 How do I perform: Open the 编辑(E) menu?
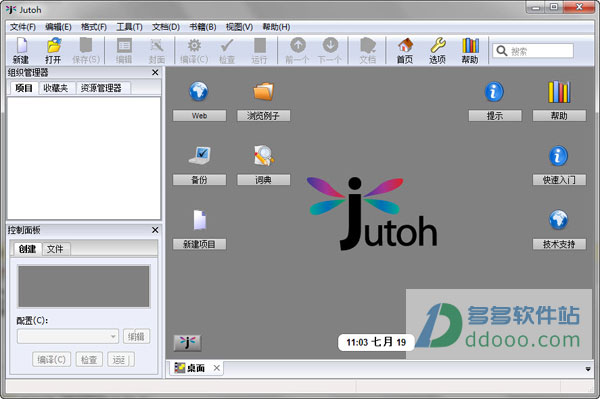pos(58,27)
